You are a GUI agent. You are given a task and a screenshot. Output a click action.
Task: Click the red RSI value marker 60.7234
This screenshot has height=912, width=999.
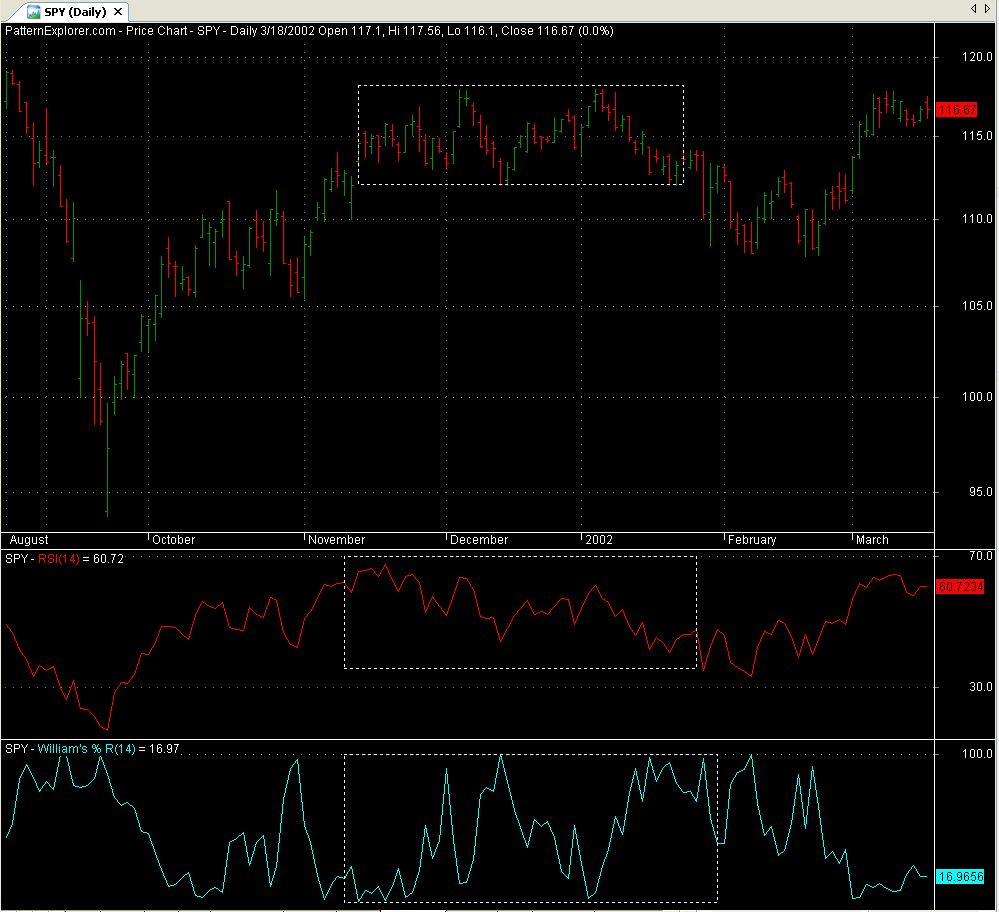(960, 586)
